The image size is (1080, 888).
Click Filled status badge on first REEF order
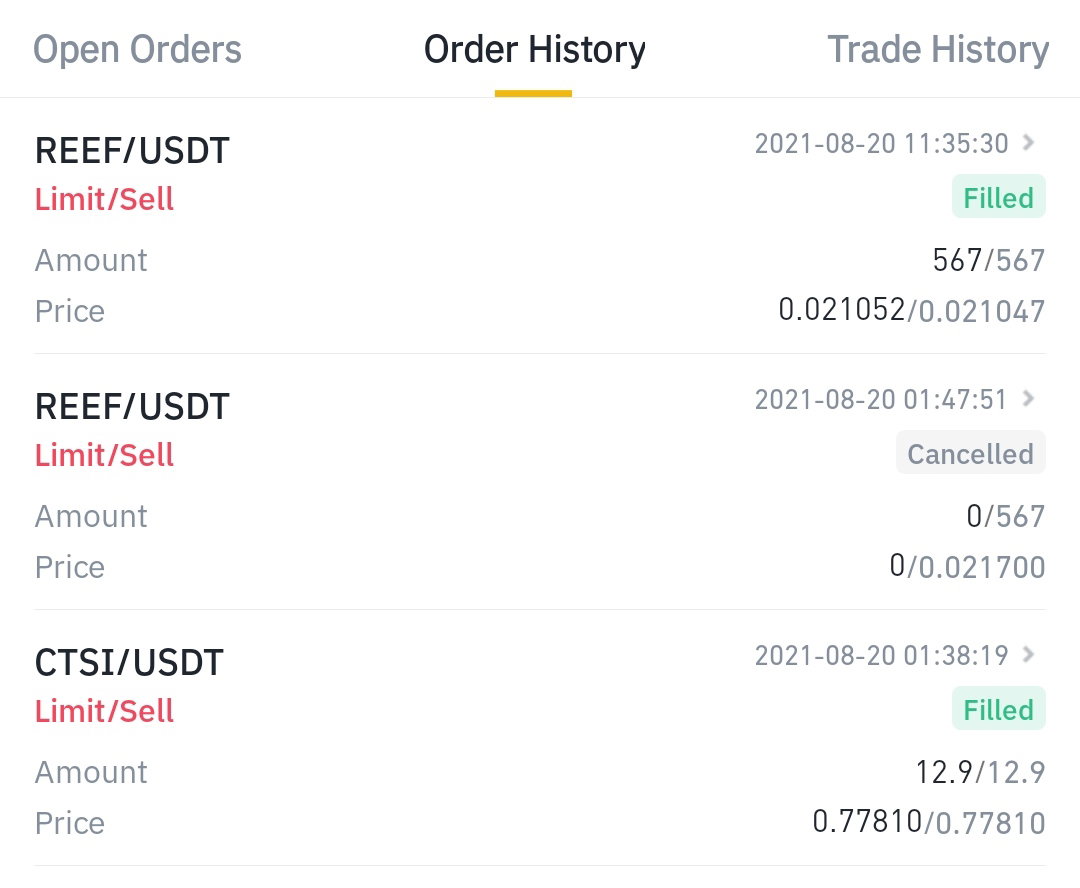tap(999, 197)
